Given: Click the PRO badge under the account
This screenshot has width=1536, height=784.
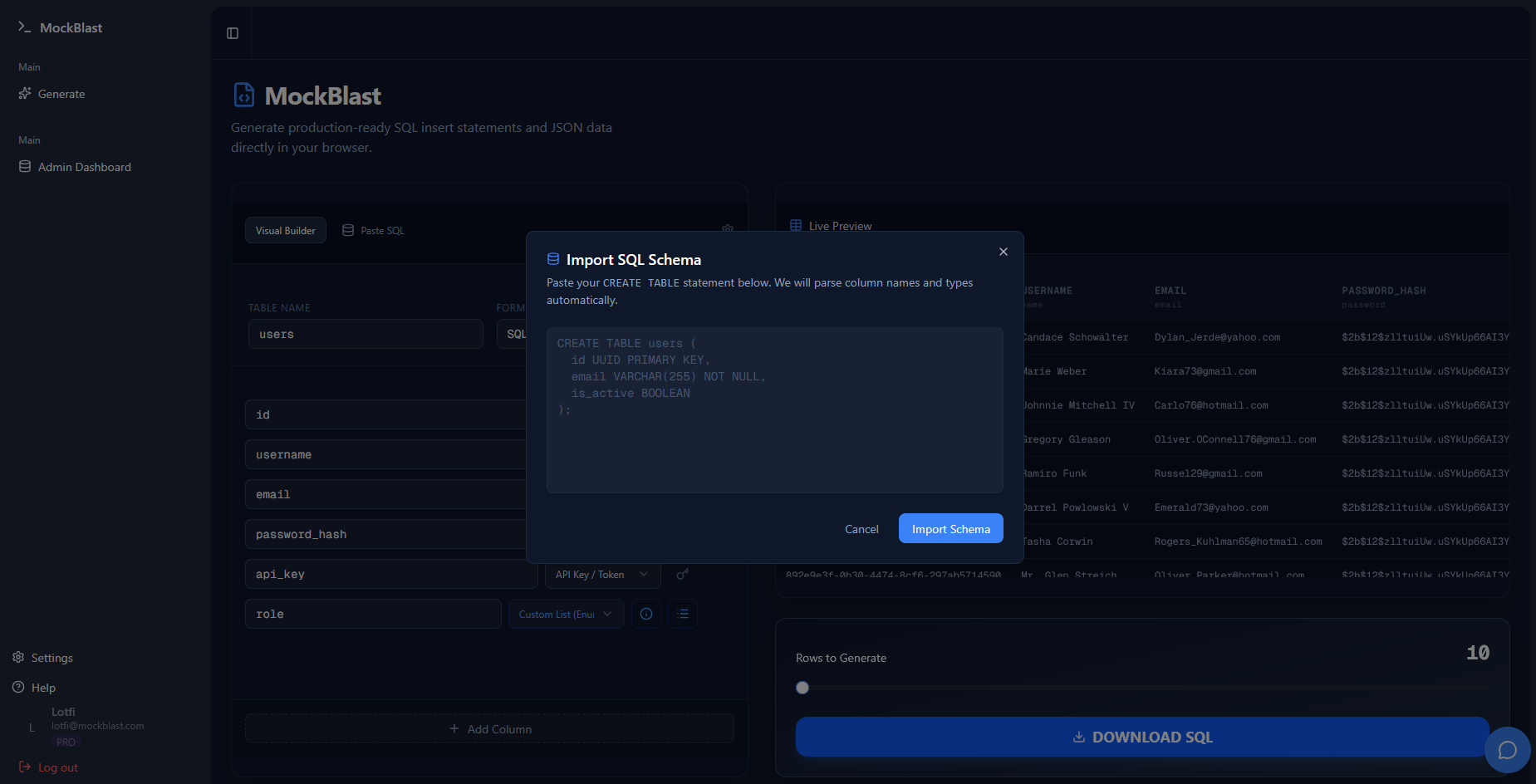Looking at the screenshot, I should pos(66,742).
